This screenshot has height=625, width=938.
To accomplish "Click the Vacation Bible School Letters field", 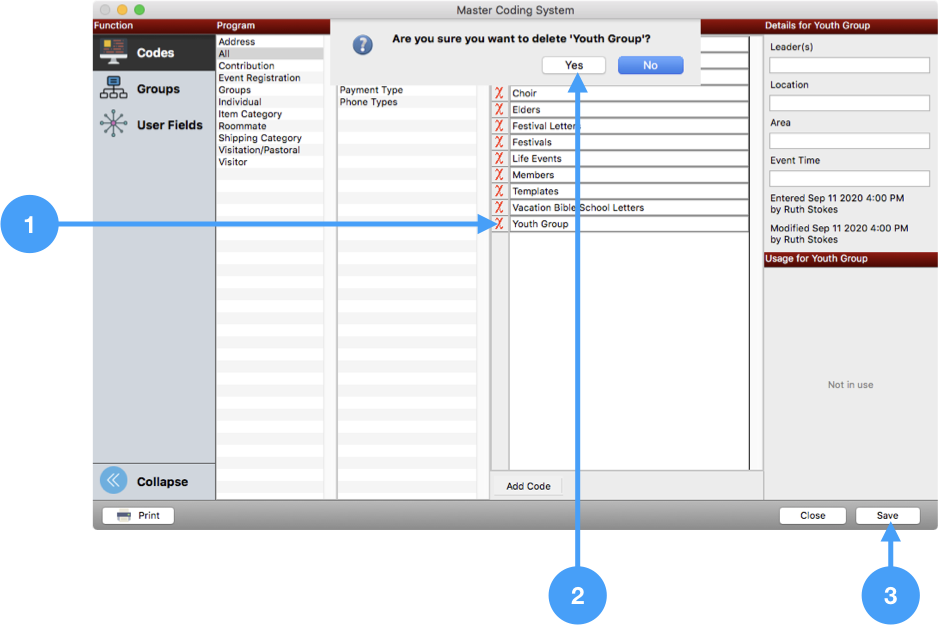I will coord(629,208).
